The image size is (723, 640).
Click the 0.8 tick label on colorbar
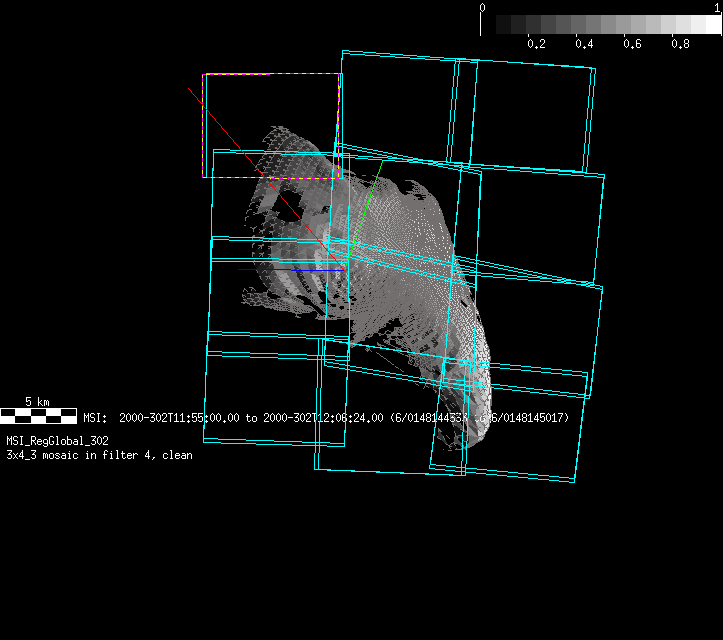click(680, 44)
